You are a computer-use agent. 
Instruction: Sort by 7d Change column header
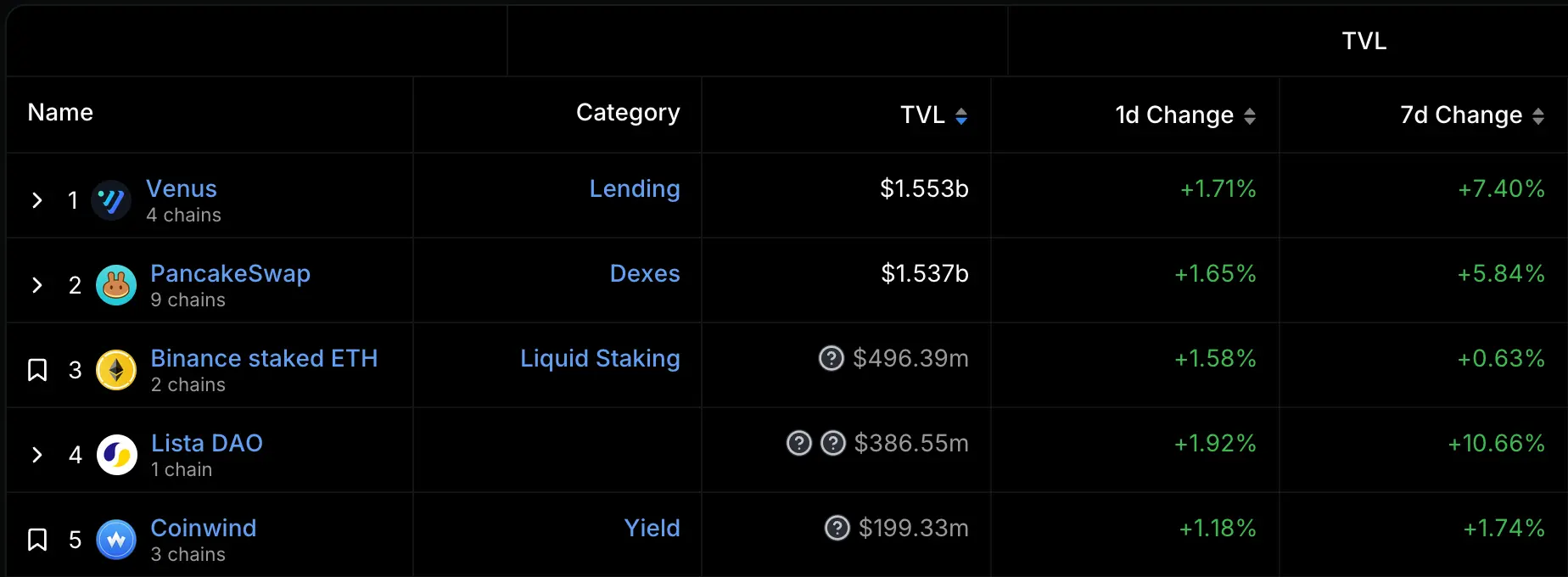1471,115
